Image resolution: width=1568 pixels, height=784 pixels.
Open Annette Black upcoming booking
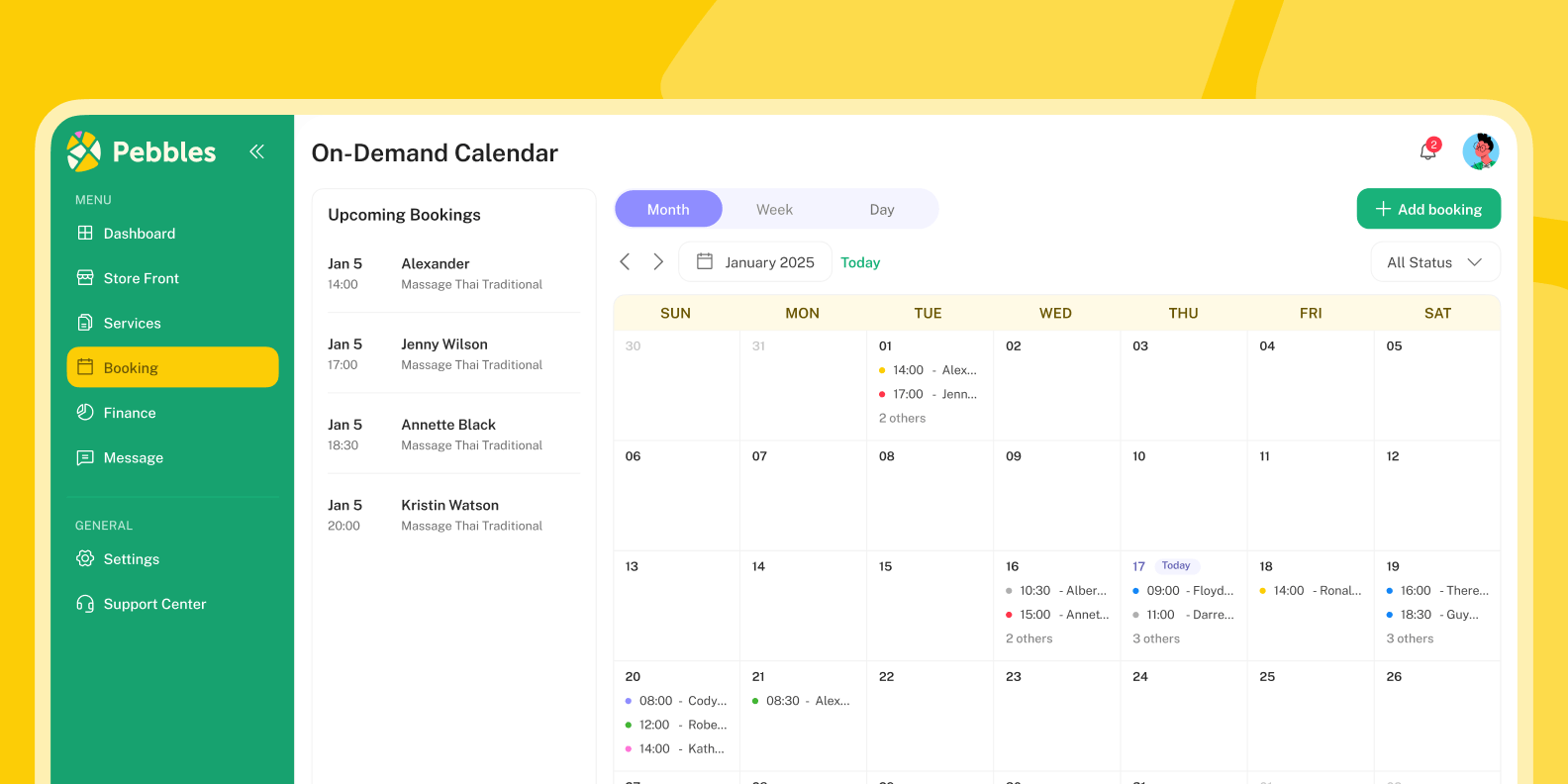coord(454,435)
